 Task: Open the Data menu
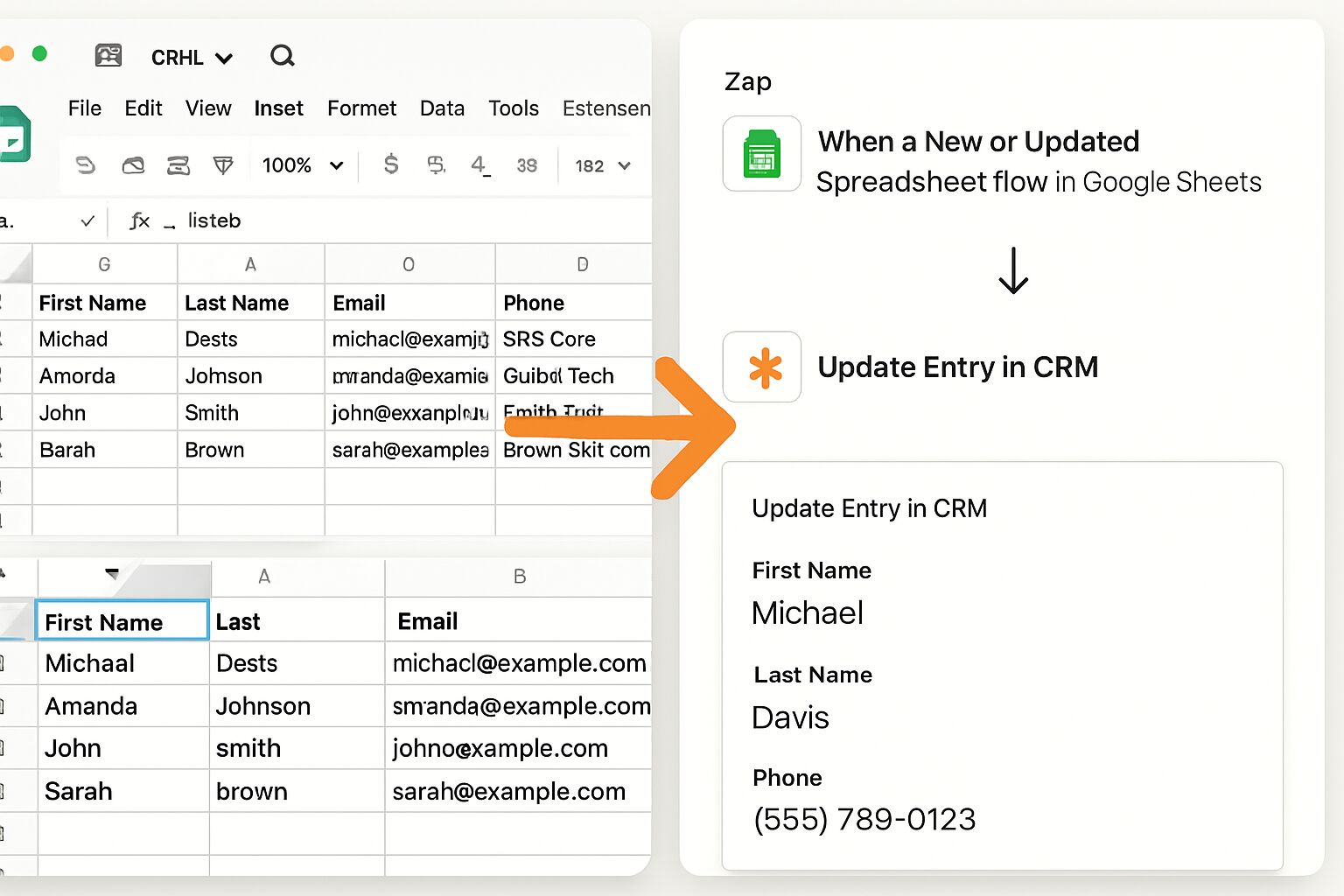tap(442, 108)
